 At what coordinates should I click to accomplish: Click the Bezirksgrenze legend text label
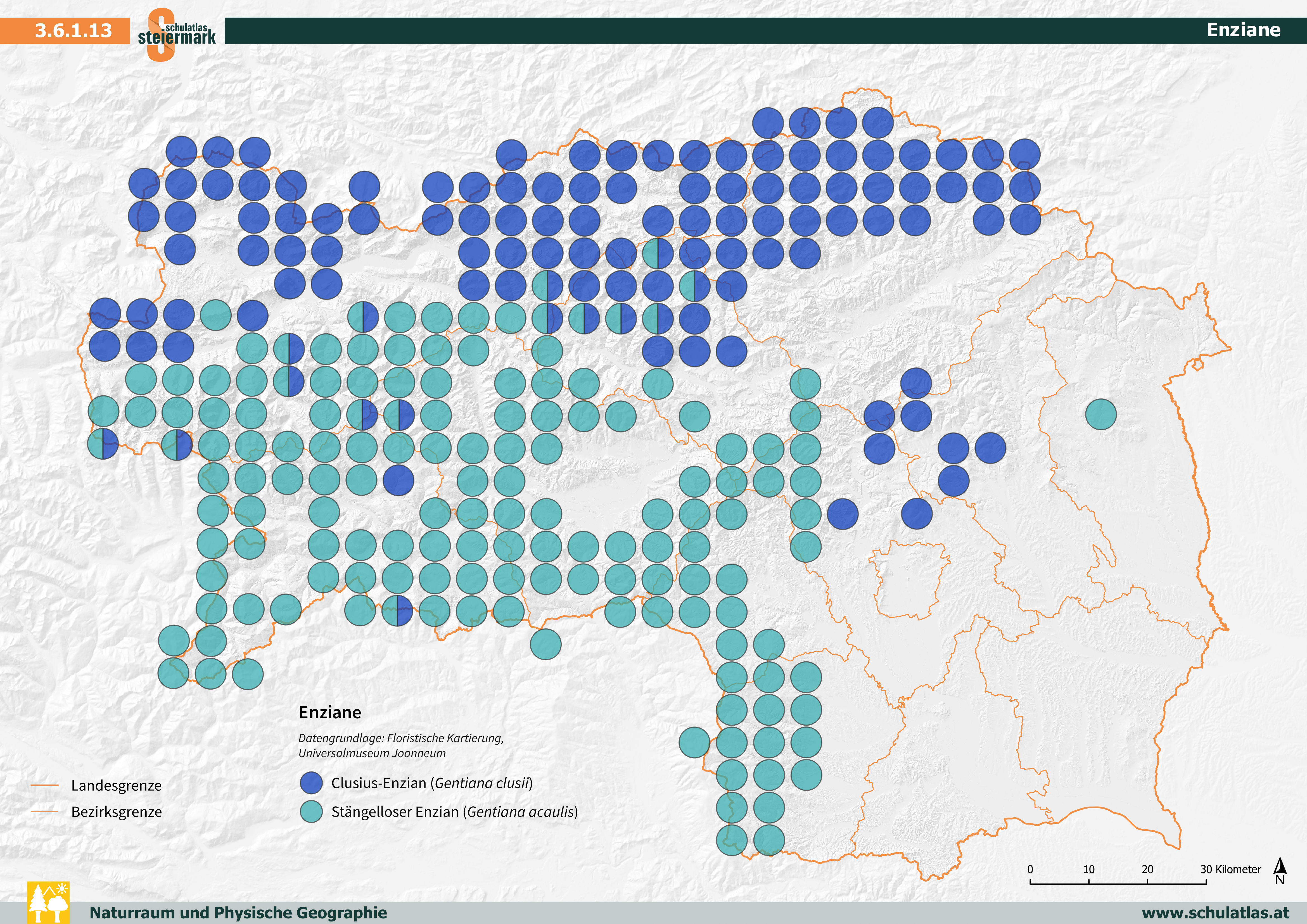pyautogui.click(x=116, y=812)
